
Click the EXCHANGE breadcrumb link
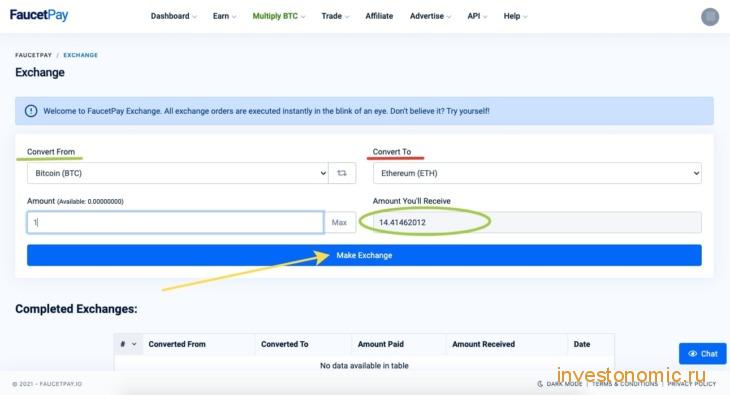(x=81, y=55)
